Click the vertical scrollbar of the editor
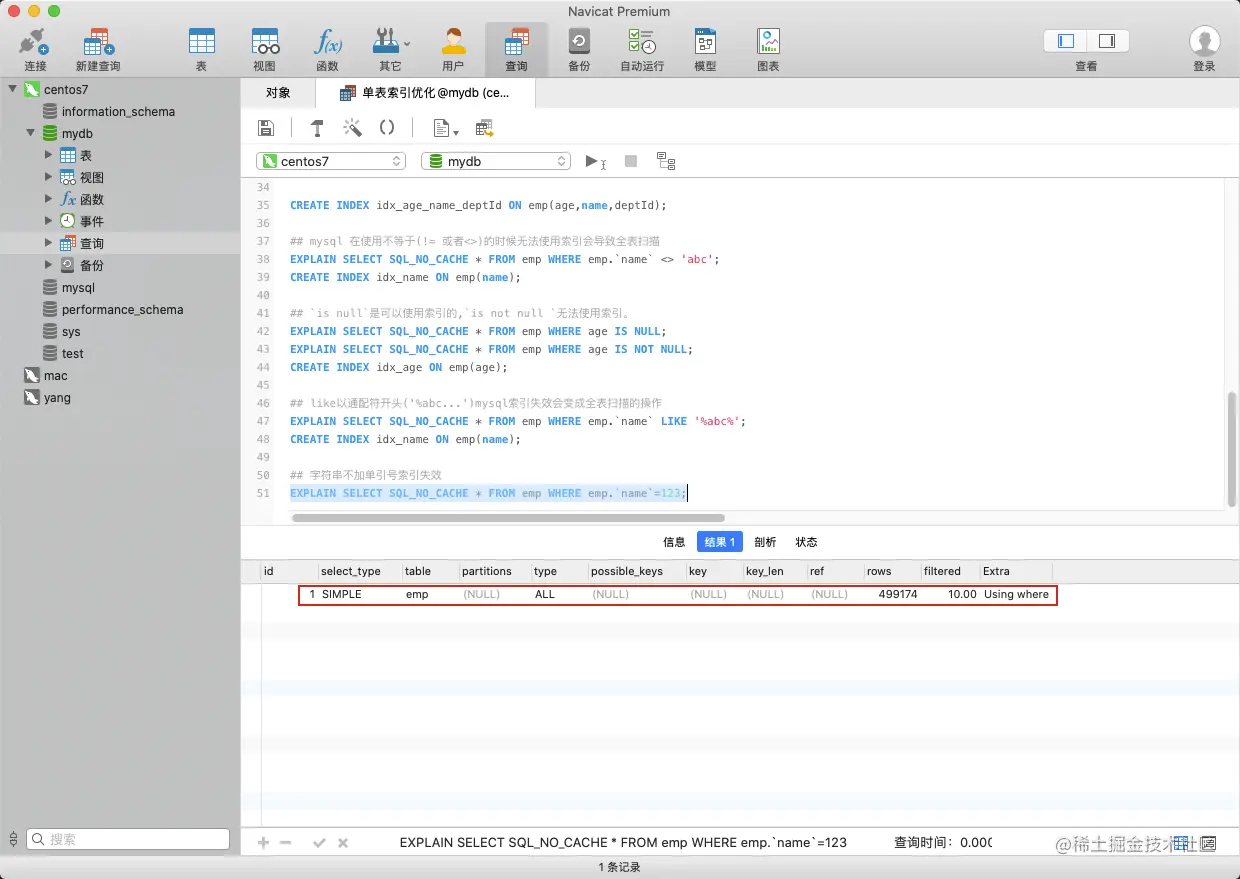This screenshot has height=879, width=1240. point(1232,449)
